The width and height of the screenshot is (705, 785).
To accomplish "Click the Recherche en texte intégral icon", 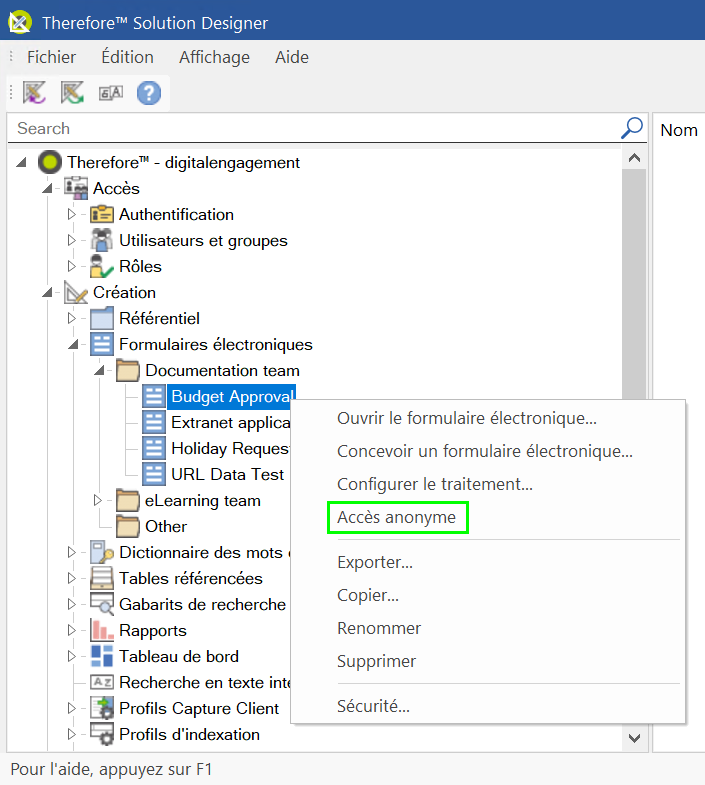I will 102,682.
